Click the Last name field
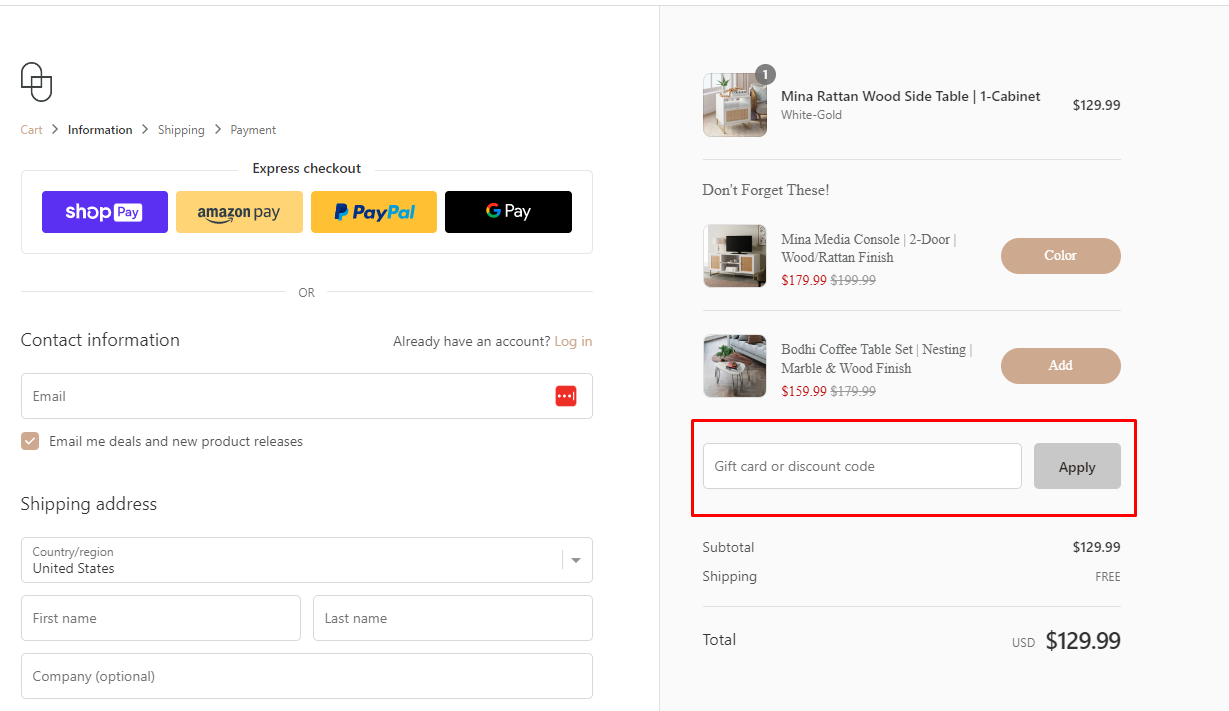1229x711 pixels. coord(453,618)
